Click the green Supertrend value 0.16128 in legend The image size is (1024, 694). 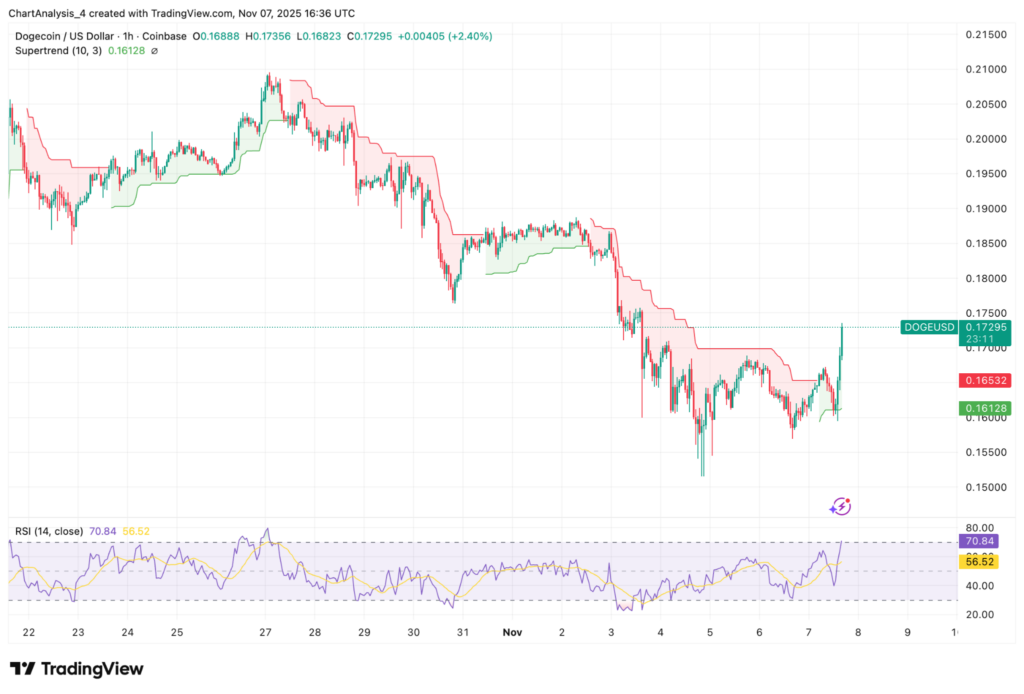pyautogui.click(x=126, y=51)
